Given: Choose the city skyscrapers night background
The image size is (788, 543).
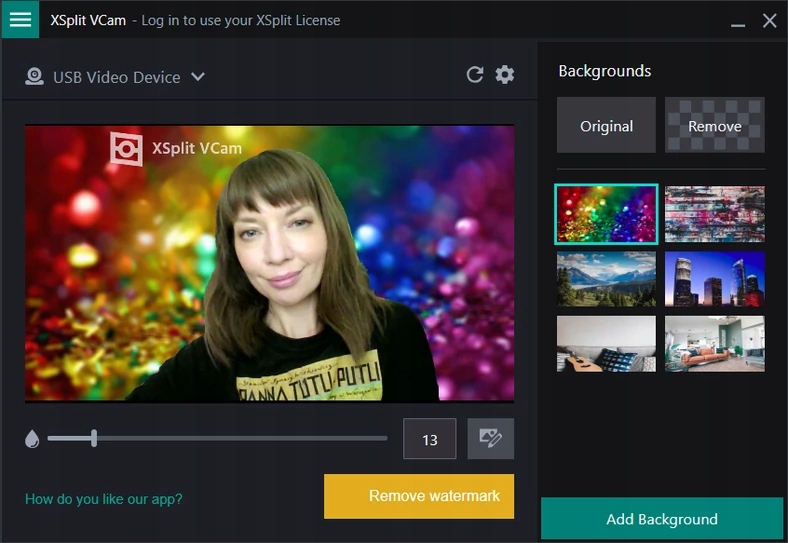Looking at the screenshot, I should [715, 279].
